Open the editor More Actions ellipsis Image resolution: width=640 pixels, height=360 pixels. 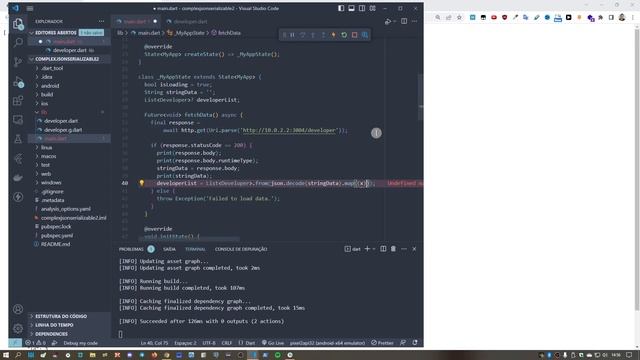tap(414, 21)
